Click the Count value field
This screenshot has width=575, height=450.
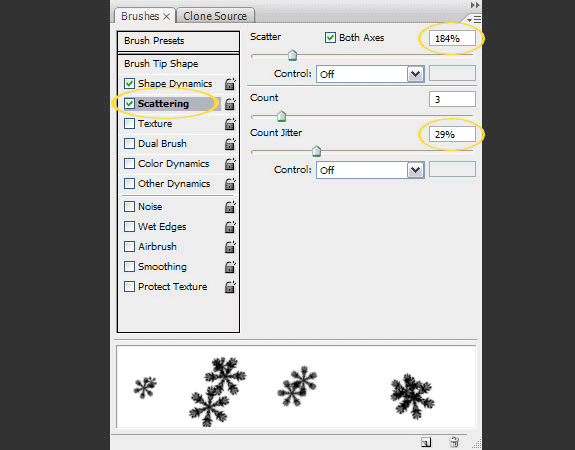click(452, 99)
